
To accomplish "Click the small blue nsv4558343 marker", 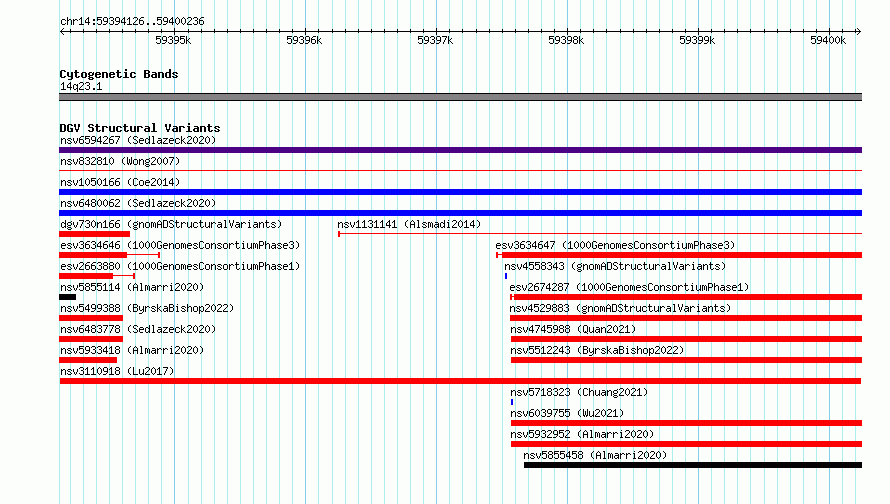I will pyautogui.click(x=506, y=276).
